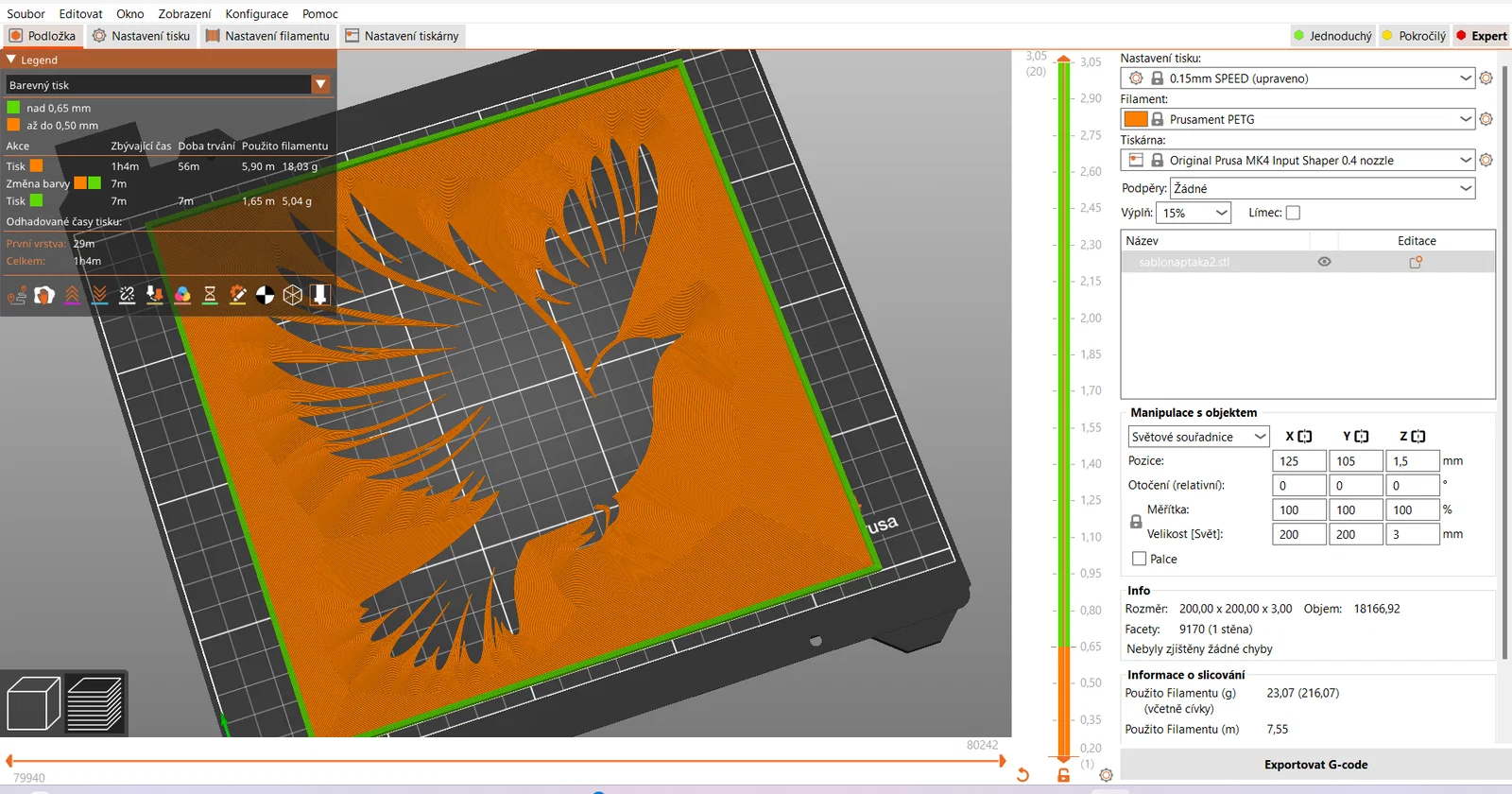Viewport: 1512px width, 794px height.
Task: Toggle tool changes icon in legend
Action: coord(155,296)
